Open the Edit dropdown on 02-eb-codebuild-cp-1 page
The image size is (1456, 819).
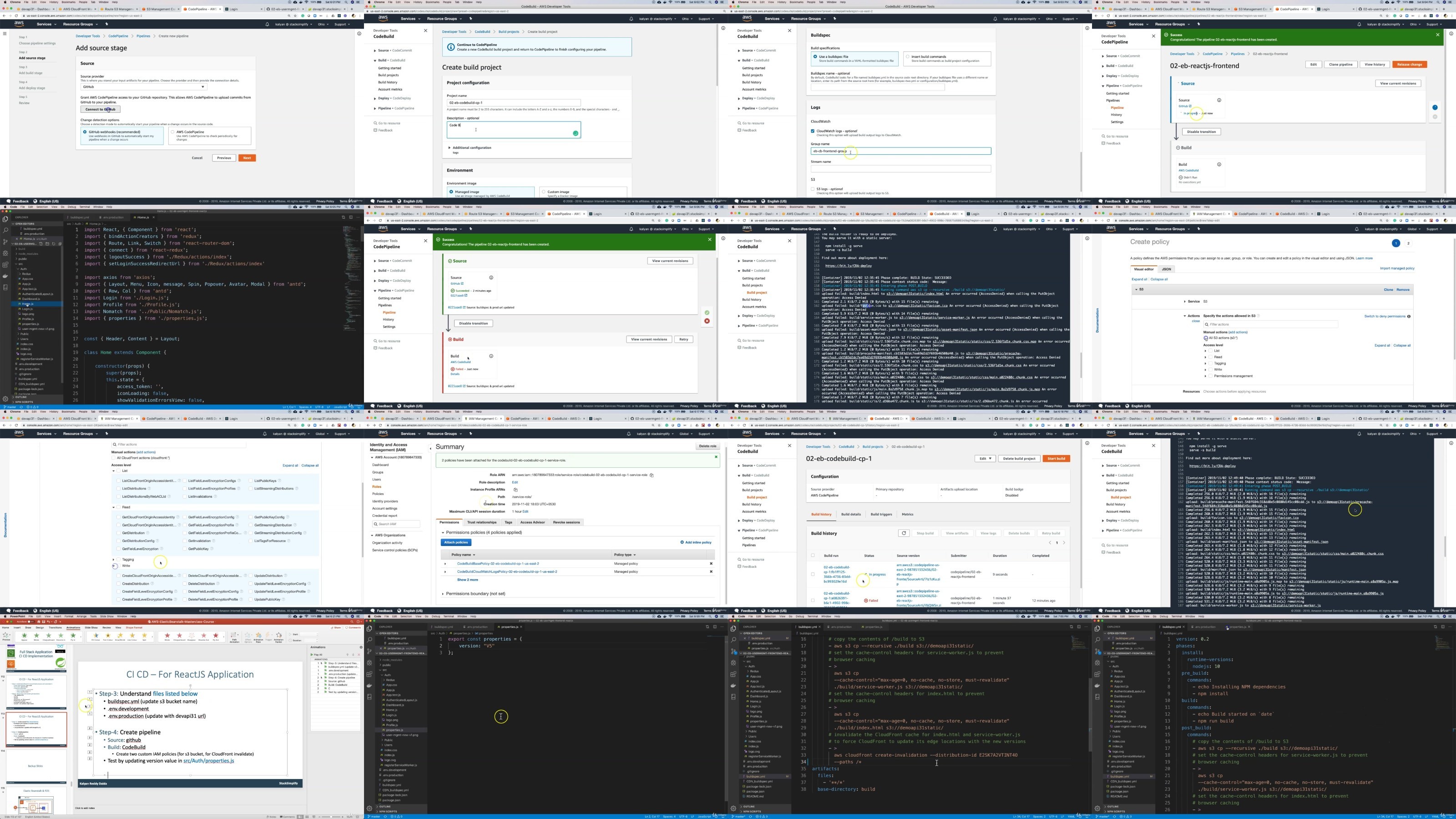[x=985, y=459]
